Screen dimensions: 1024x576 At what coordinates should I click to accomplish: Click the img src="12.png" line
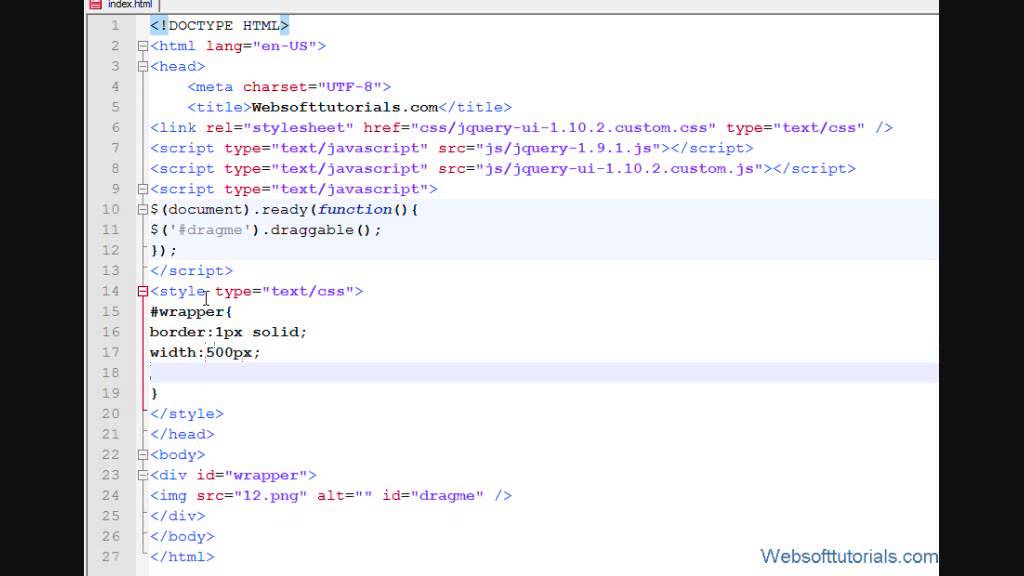[330, 496]
